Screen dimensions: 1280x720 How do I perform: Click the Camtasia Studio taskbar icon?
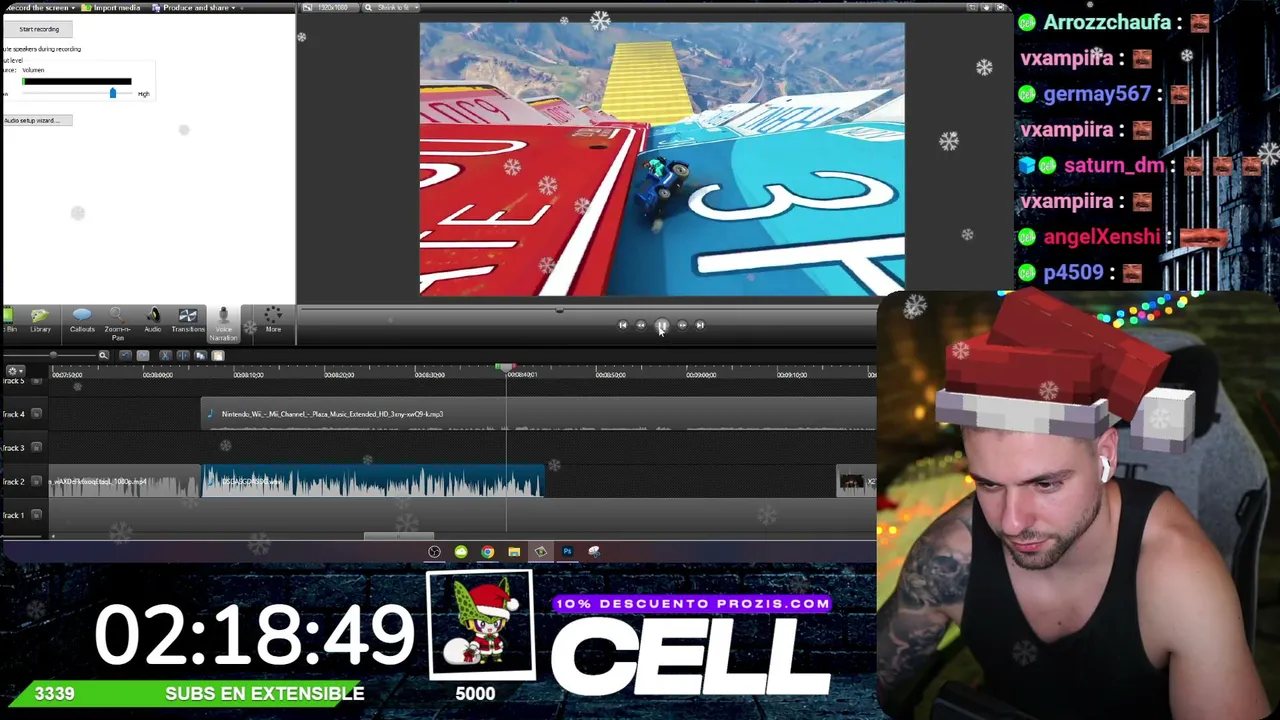click(x=541, y=552)
